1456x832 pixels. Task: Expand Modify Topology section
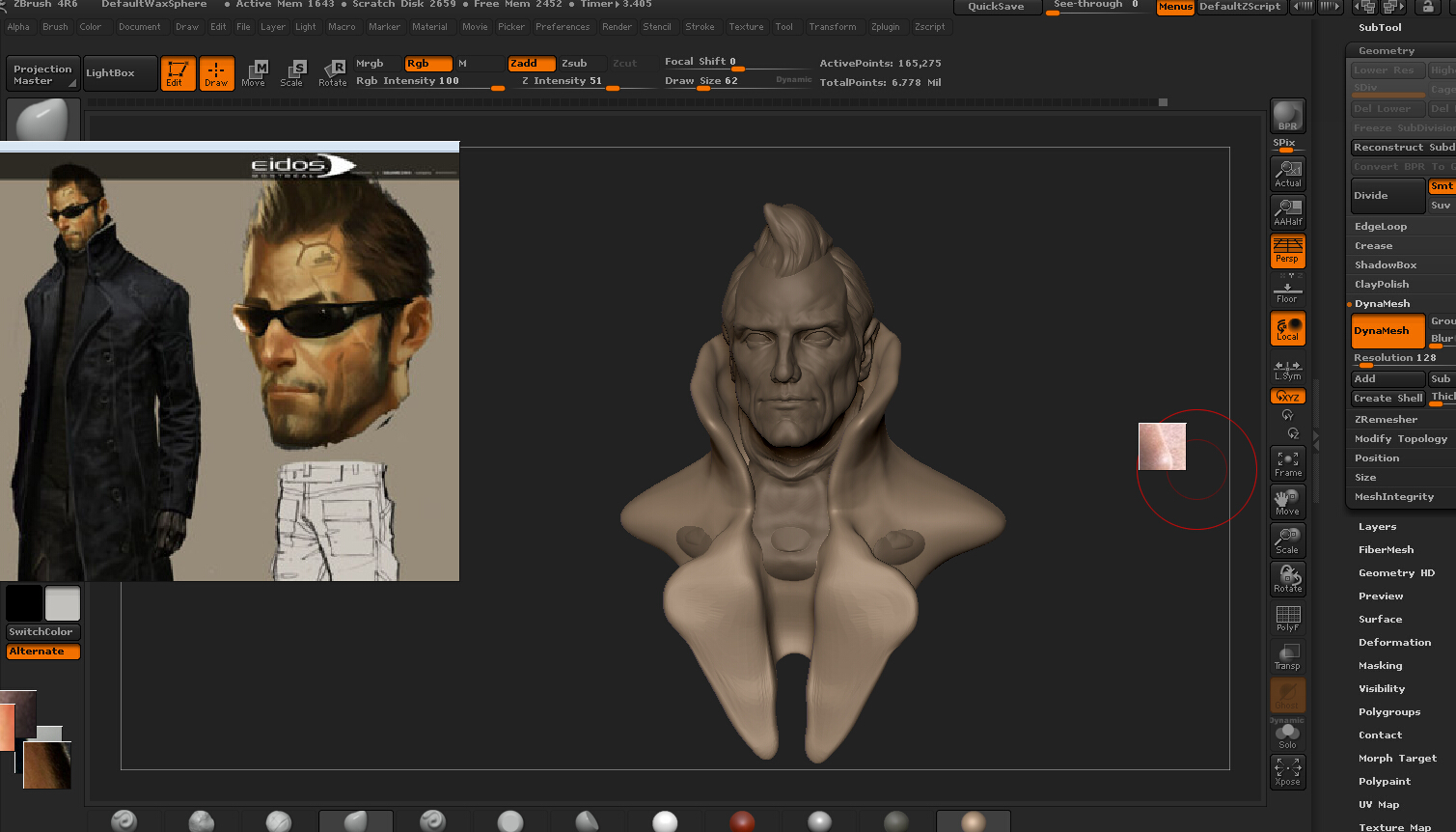1401,439
